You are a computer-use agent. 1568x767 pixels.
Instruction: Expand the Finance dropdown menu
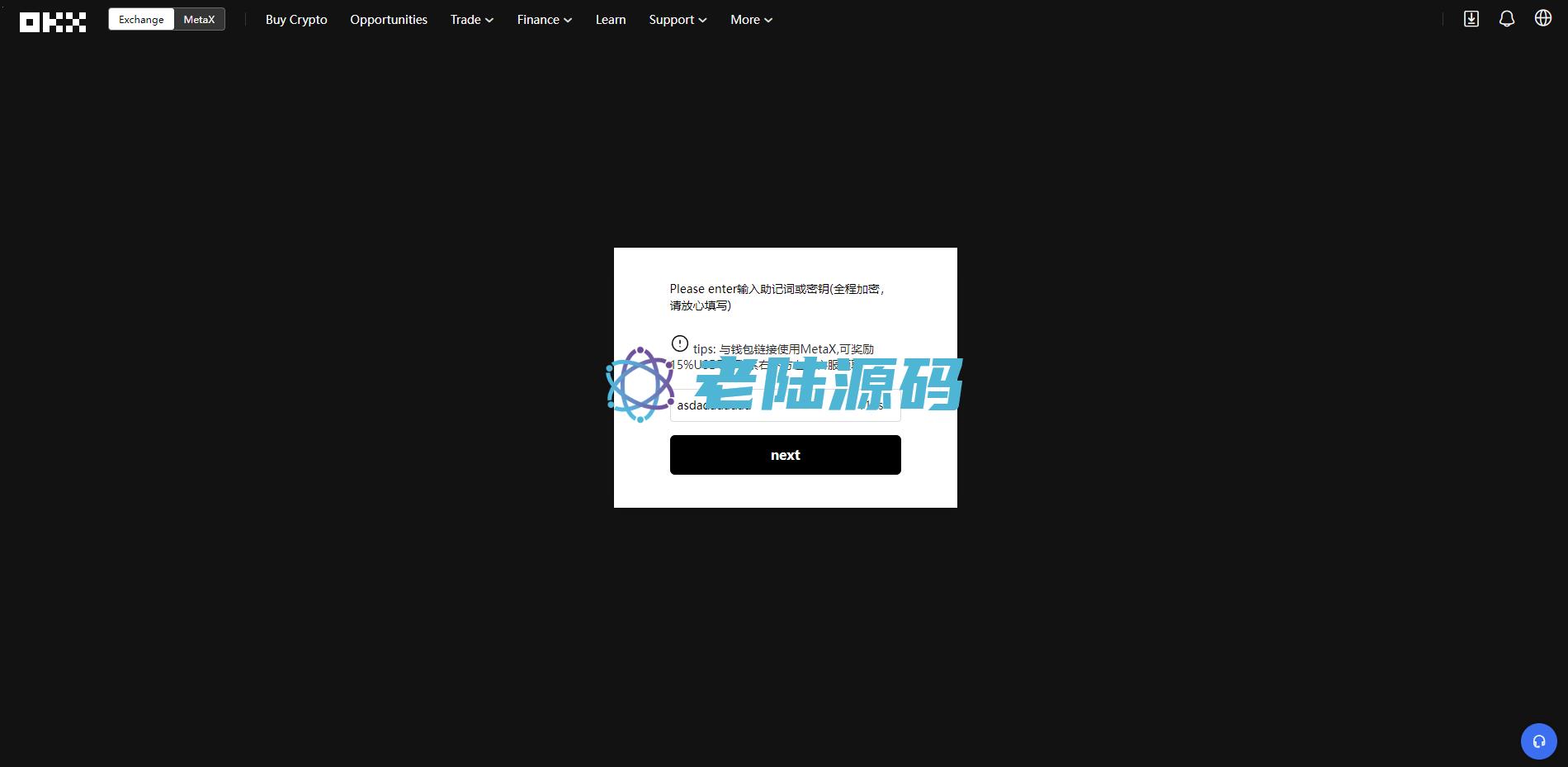click(544, 20)
